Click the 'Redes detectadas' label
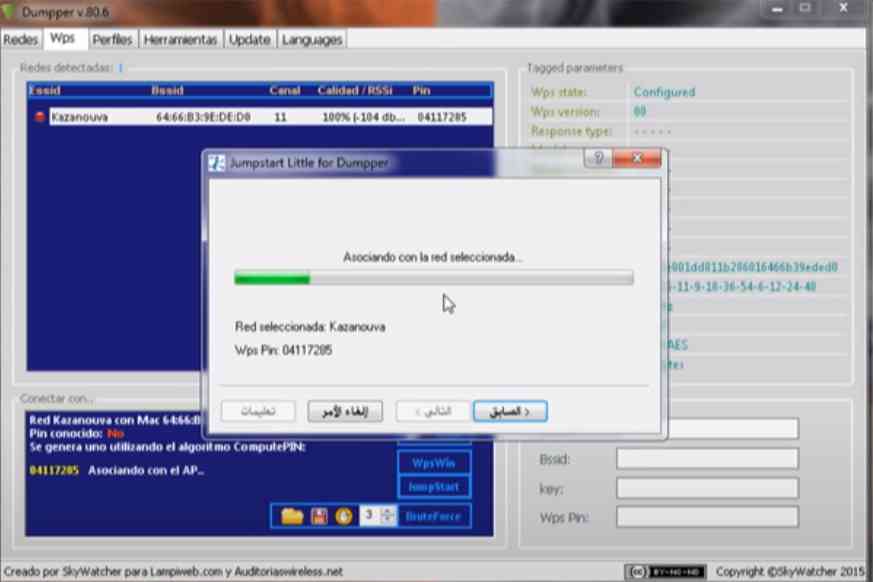Screen dimensions: 873x582 pos(66,68)
